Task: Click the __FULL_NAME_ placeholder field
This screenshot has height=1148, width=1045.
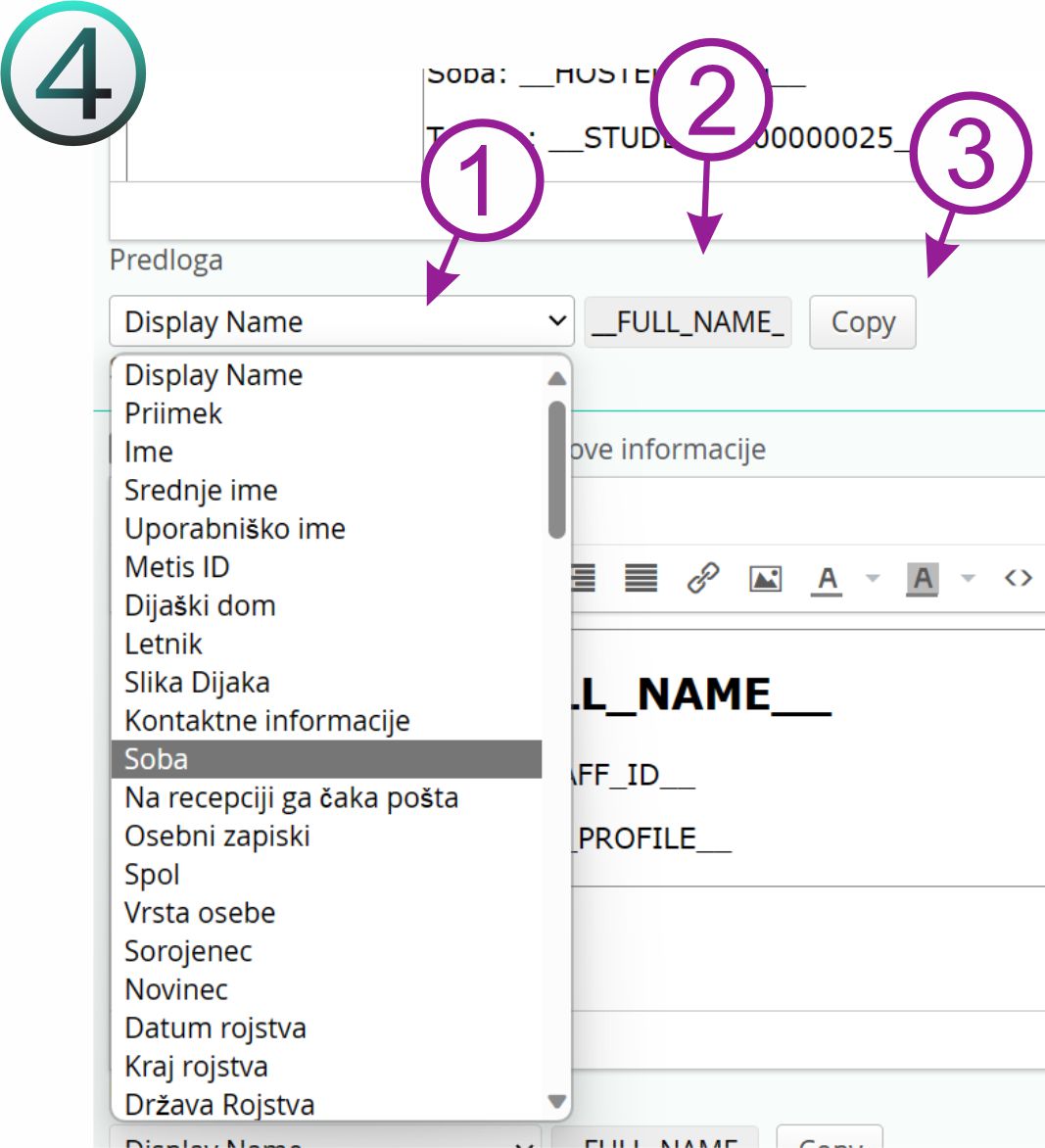Action: [688, 322]
